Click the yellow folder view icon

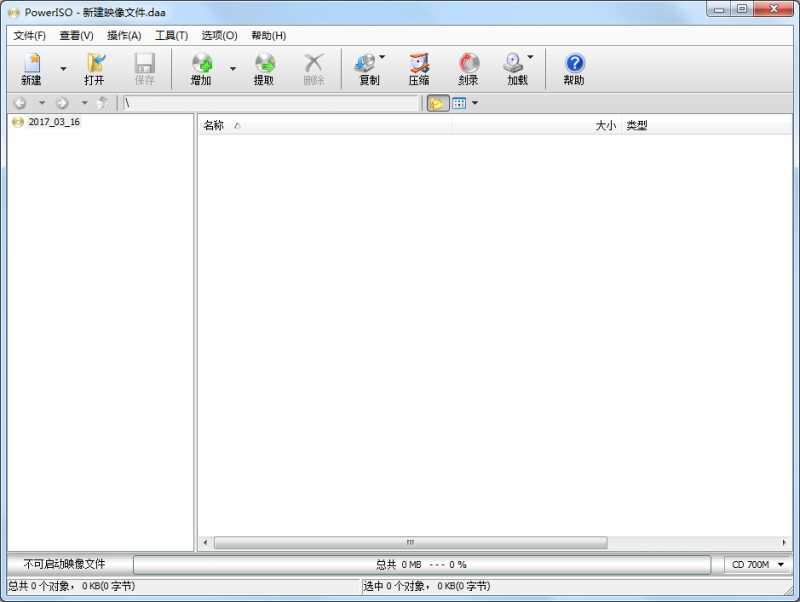(x=436, y=102)
